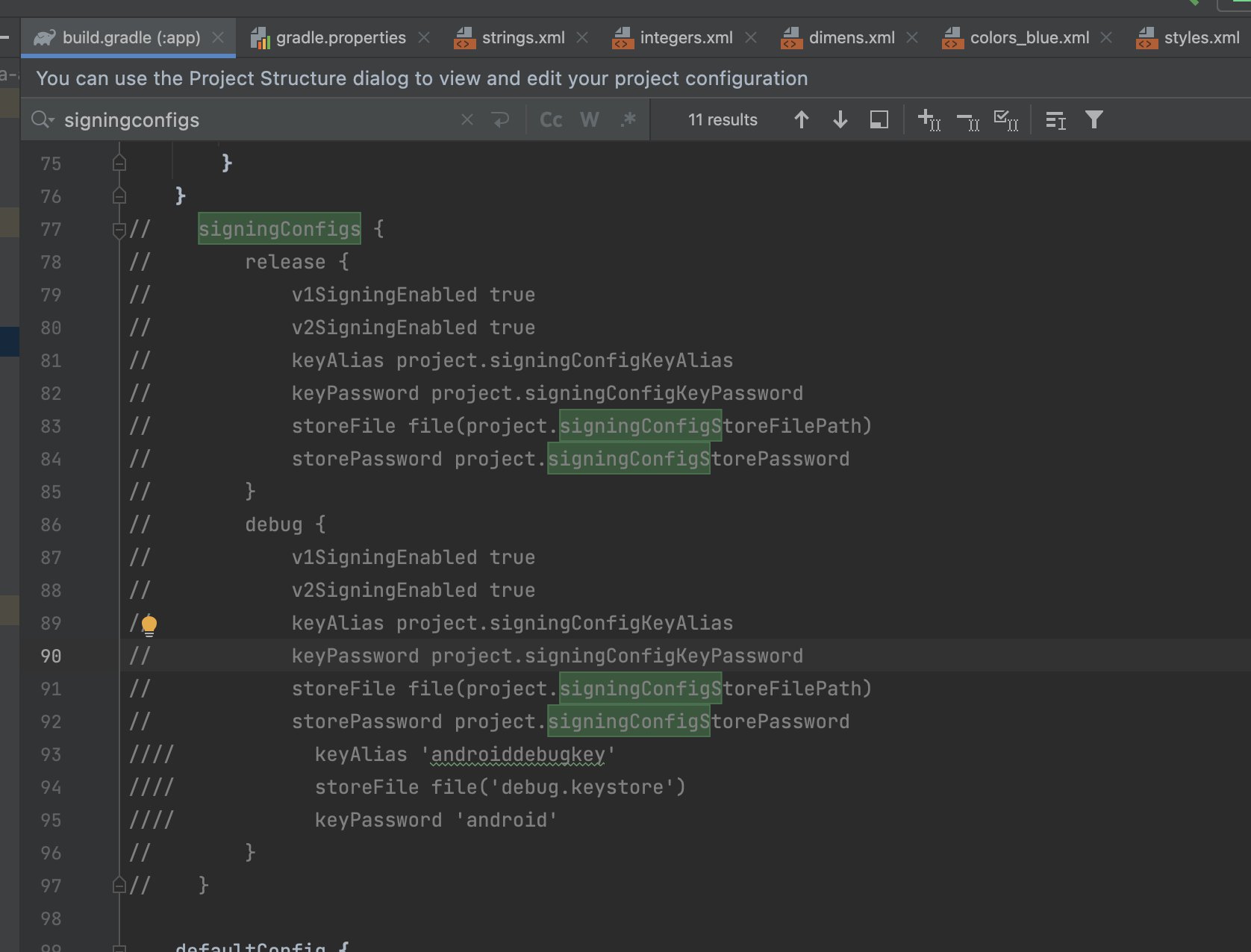Select all occurrences icon
The height and width of the screenshot is (952, 1251).
tap(1006, 120)
